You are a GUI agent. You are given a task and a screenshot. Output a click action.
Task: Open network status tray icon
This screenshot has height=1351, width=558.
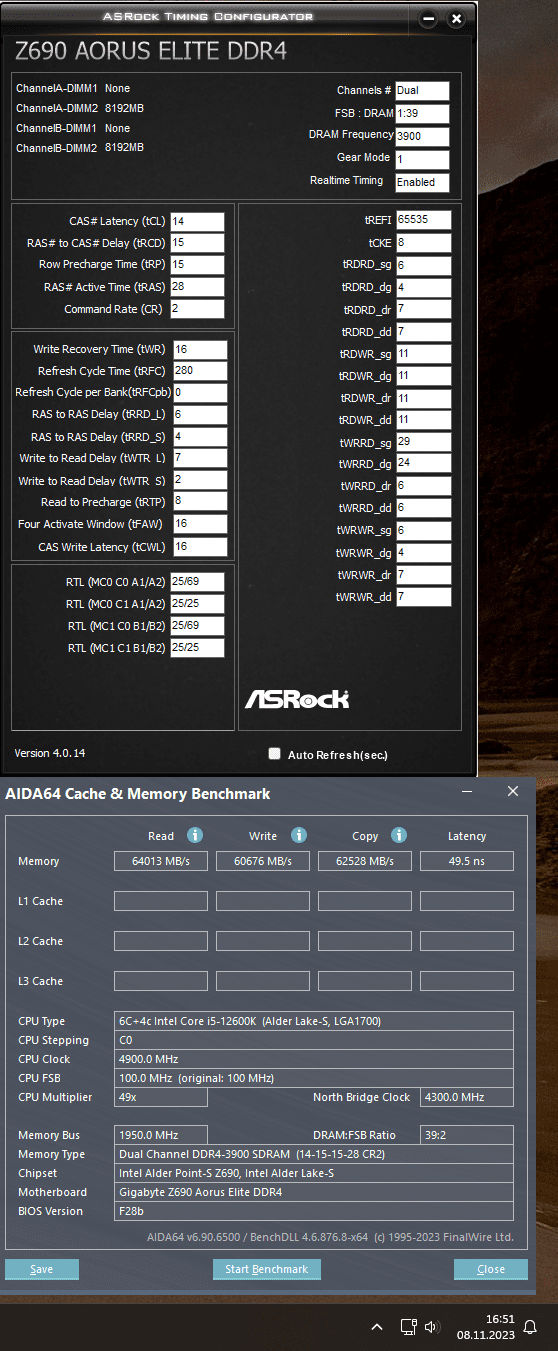click(x=408, y=1327)
